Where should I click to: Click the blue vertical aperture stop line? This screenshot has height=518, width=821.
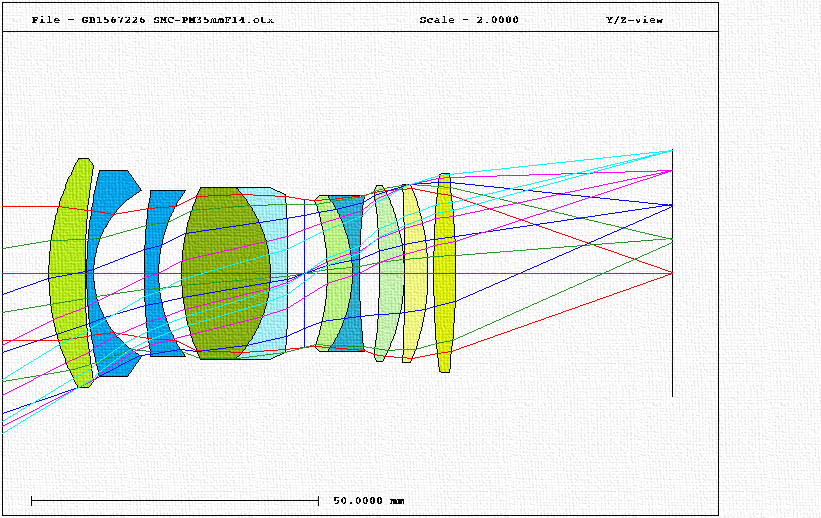pos(305,273)
